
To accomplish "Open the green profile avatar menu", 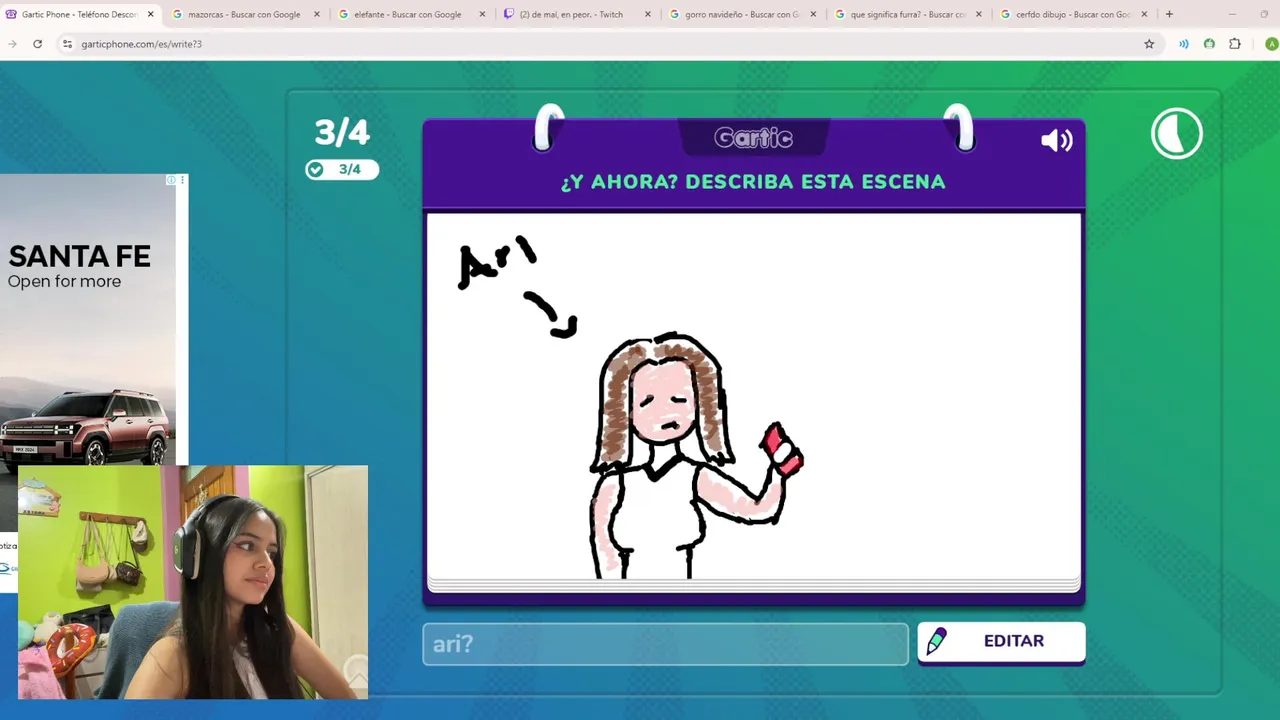I will click(1271, 44).
